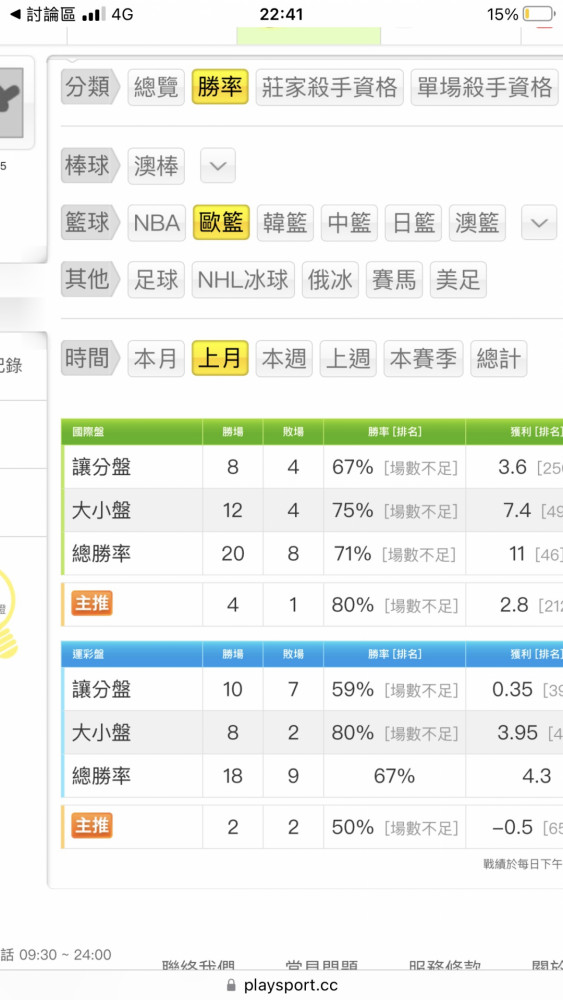Viewport: 563px width, 1000px height.
Task: Select 本賽季 time range
Action: 423,358
